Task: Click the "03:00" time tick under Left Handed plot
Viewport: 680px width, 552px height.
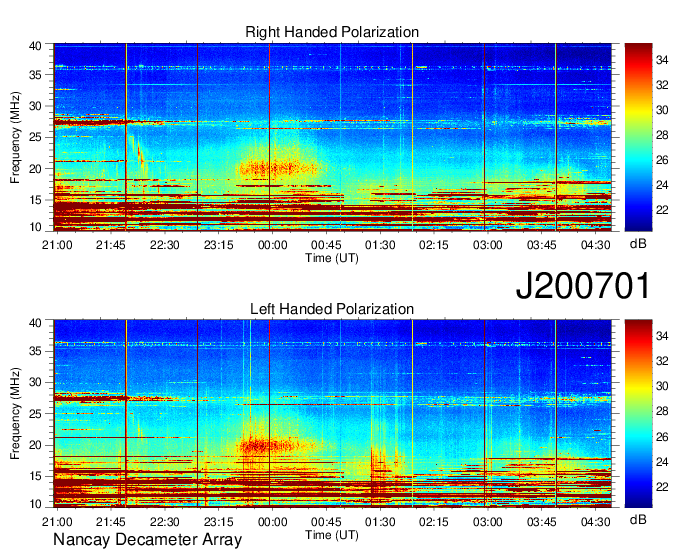Action: [x=487, y=522]
